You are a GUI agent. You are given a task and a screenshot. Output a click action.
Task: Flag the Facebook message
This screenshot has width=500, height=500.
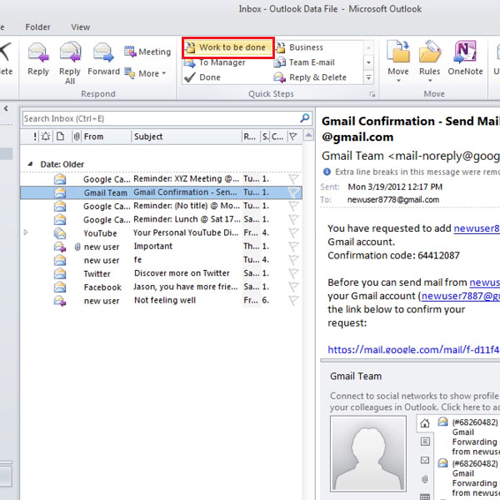[293, 287]
